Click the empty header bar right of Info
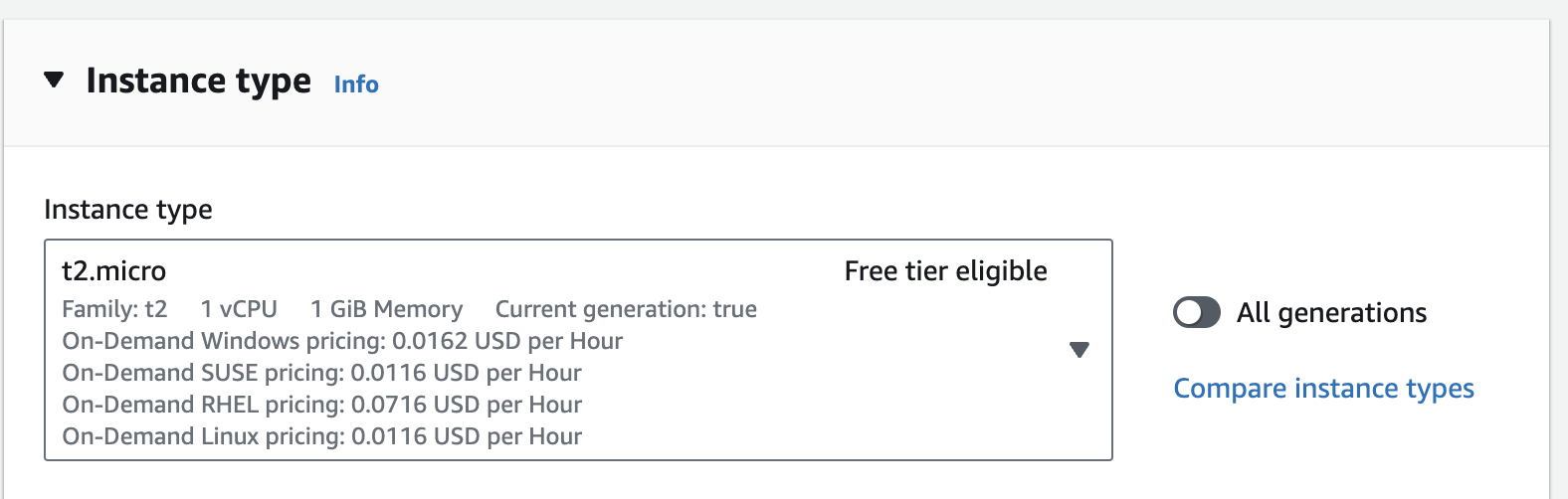 (895, 83)
